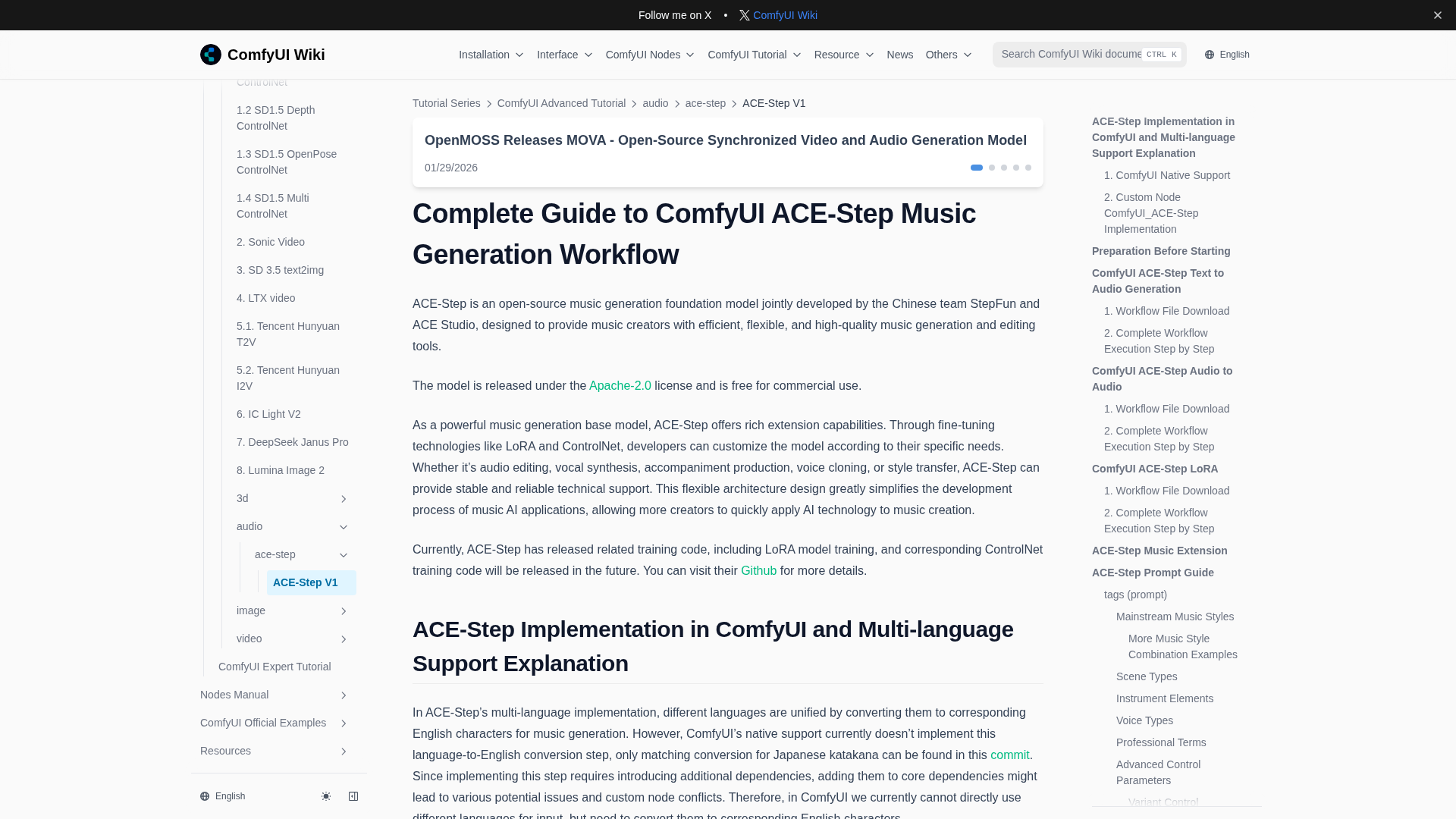Collapse the audio sidebar section
The height and width of the screenshot is (819, 1456).
tap(343, 527)
